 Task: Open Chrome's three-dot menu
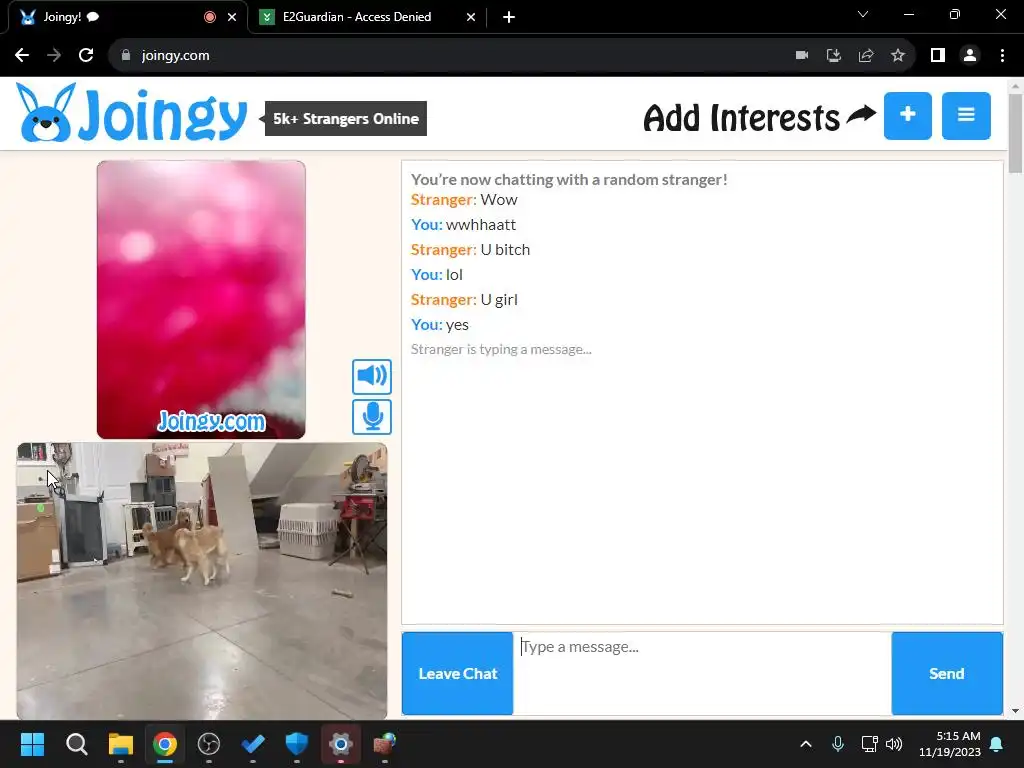click(x=1002, y=56)
